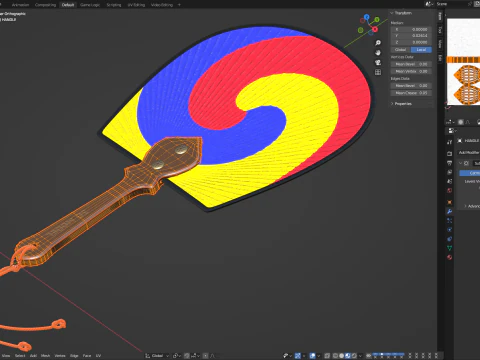Select material preview viewport shading
This screenshot has height=360, width=480.
[348, 356]
